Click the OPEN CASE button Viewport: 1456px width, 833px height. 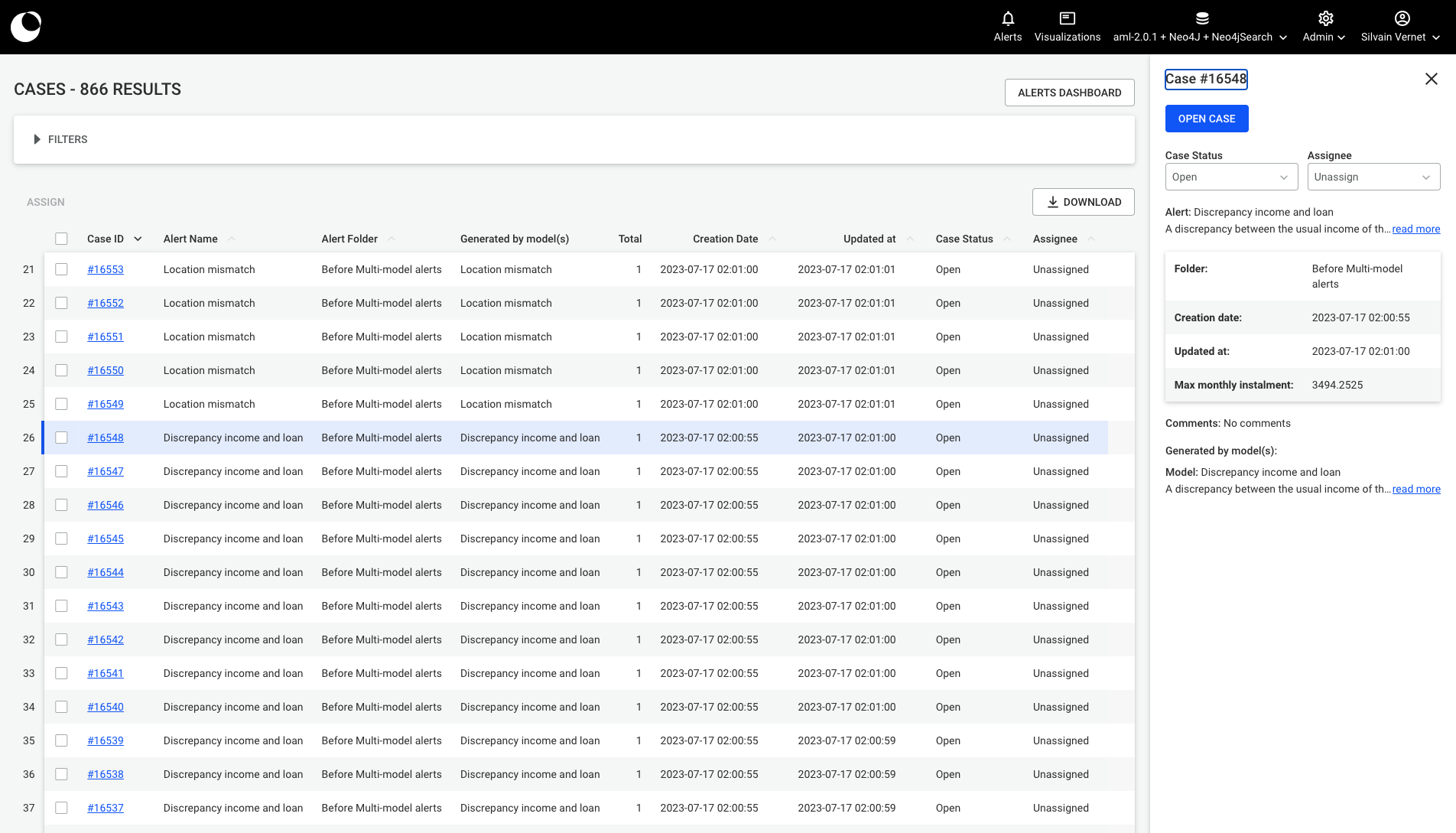[x=1207, y=119]
